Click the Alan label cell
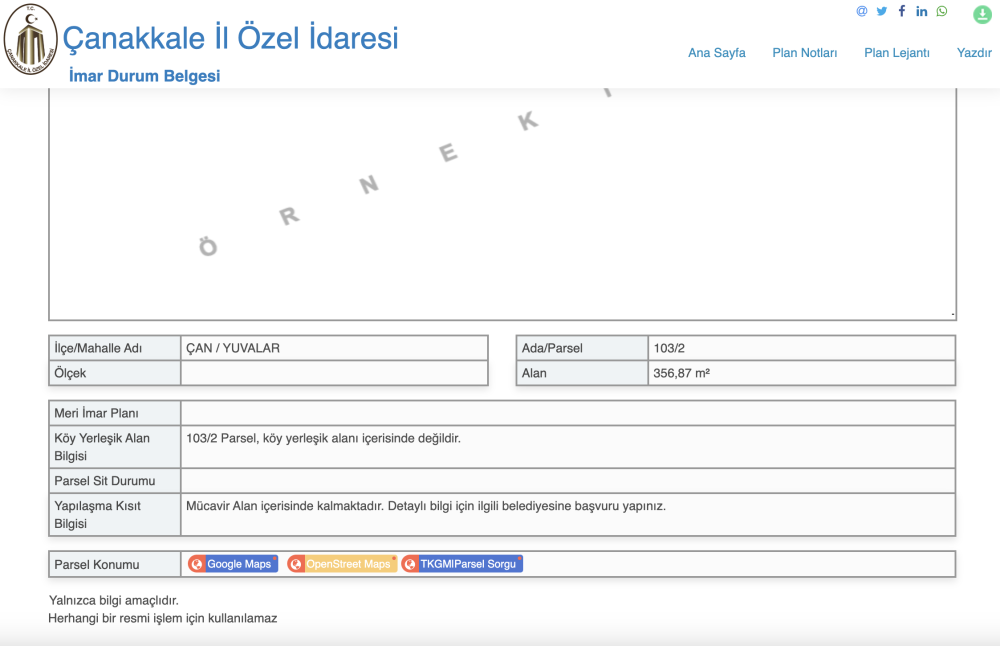The width and height of the screenshot is (1000, 646). pyautogui.click(x=582, y=373)
